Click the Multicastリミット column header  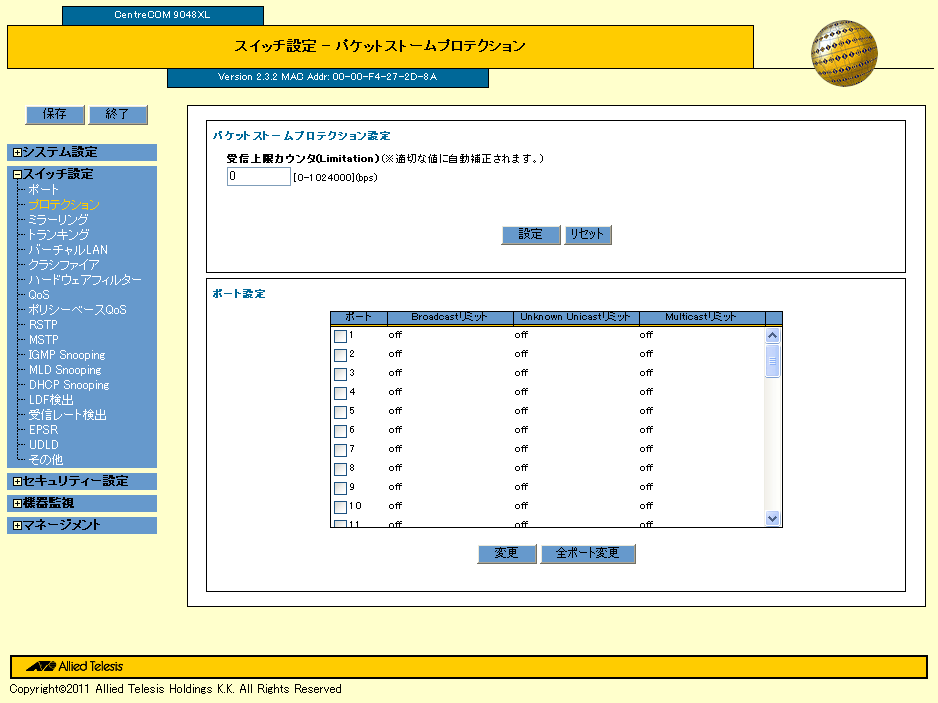tap(701, 317)
